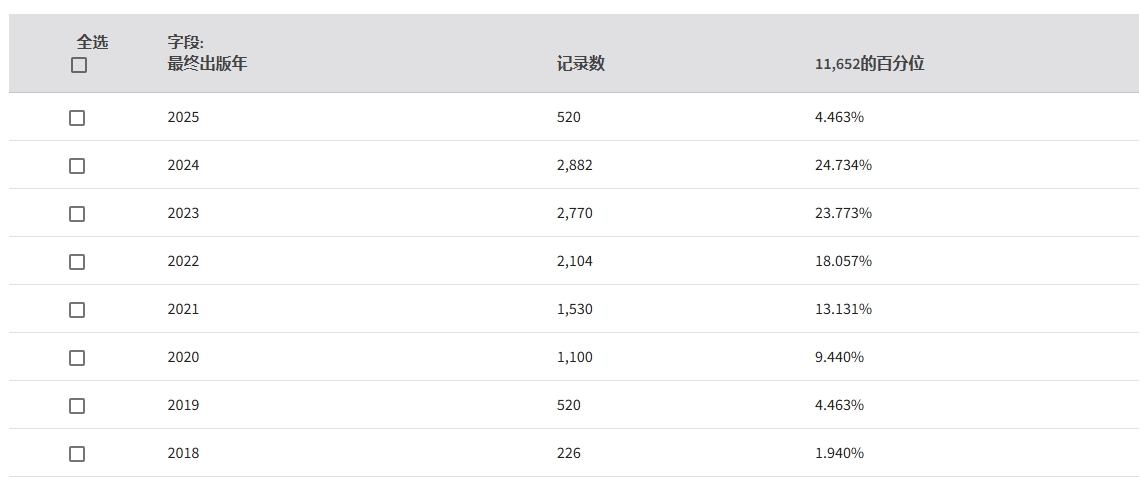Click the record count 2,882
The height and width of the screenshot is (477, 1139).
tap(575, 166)
